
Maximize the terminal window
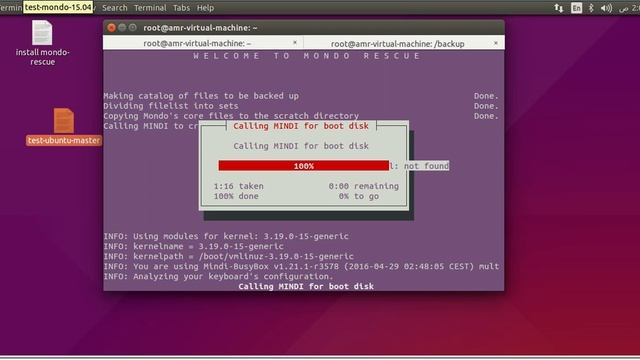coord(133,28)
